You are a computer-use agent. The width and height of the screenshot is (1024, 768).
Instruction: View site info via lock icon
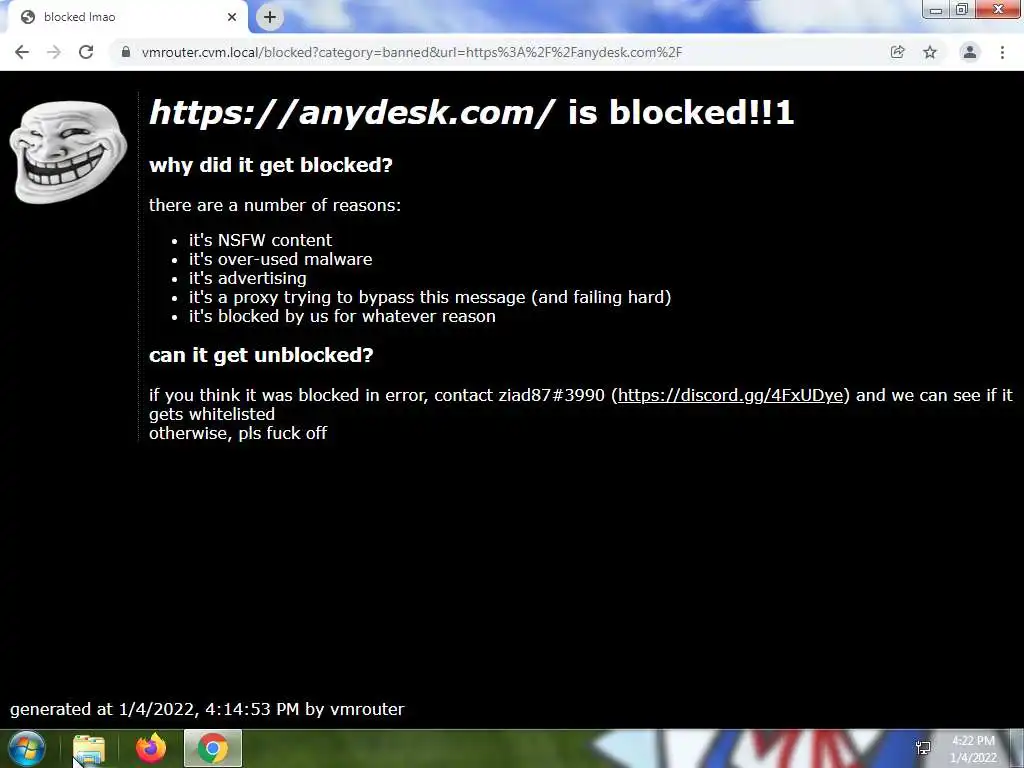click(126, 52)
